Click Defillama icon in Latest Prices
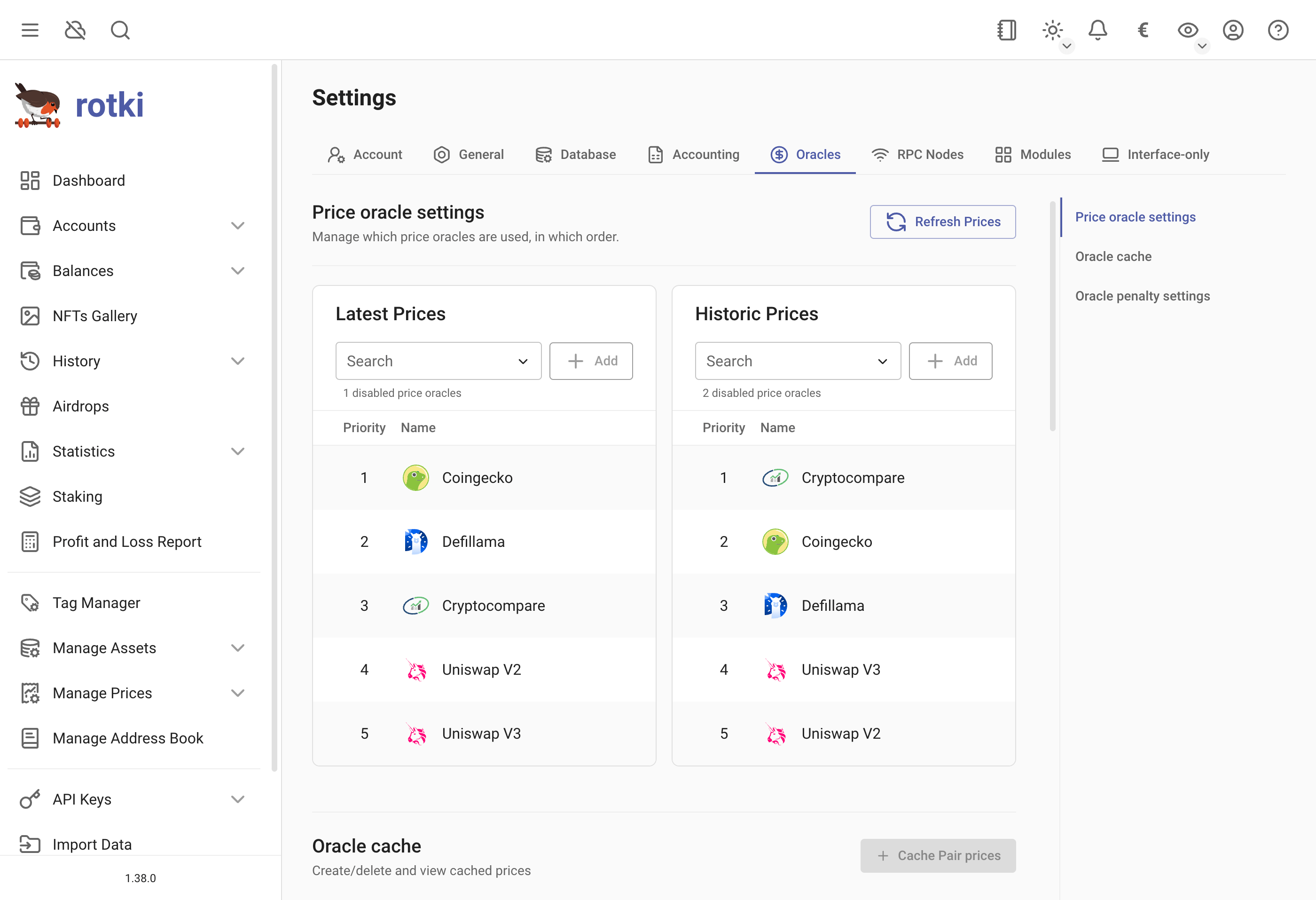 [415, 542]
